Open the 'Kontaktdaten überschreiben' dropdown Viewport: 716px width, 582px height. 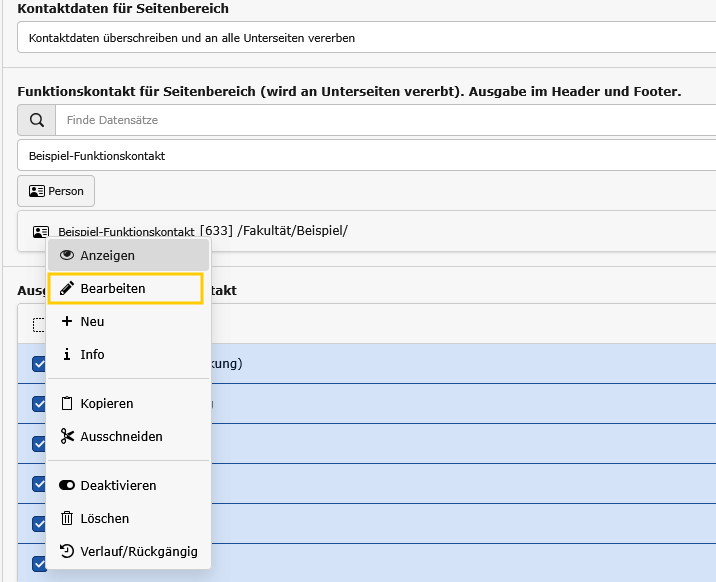366,38
